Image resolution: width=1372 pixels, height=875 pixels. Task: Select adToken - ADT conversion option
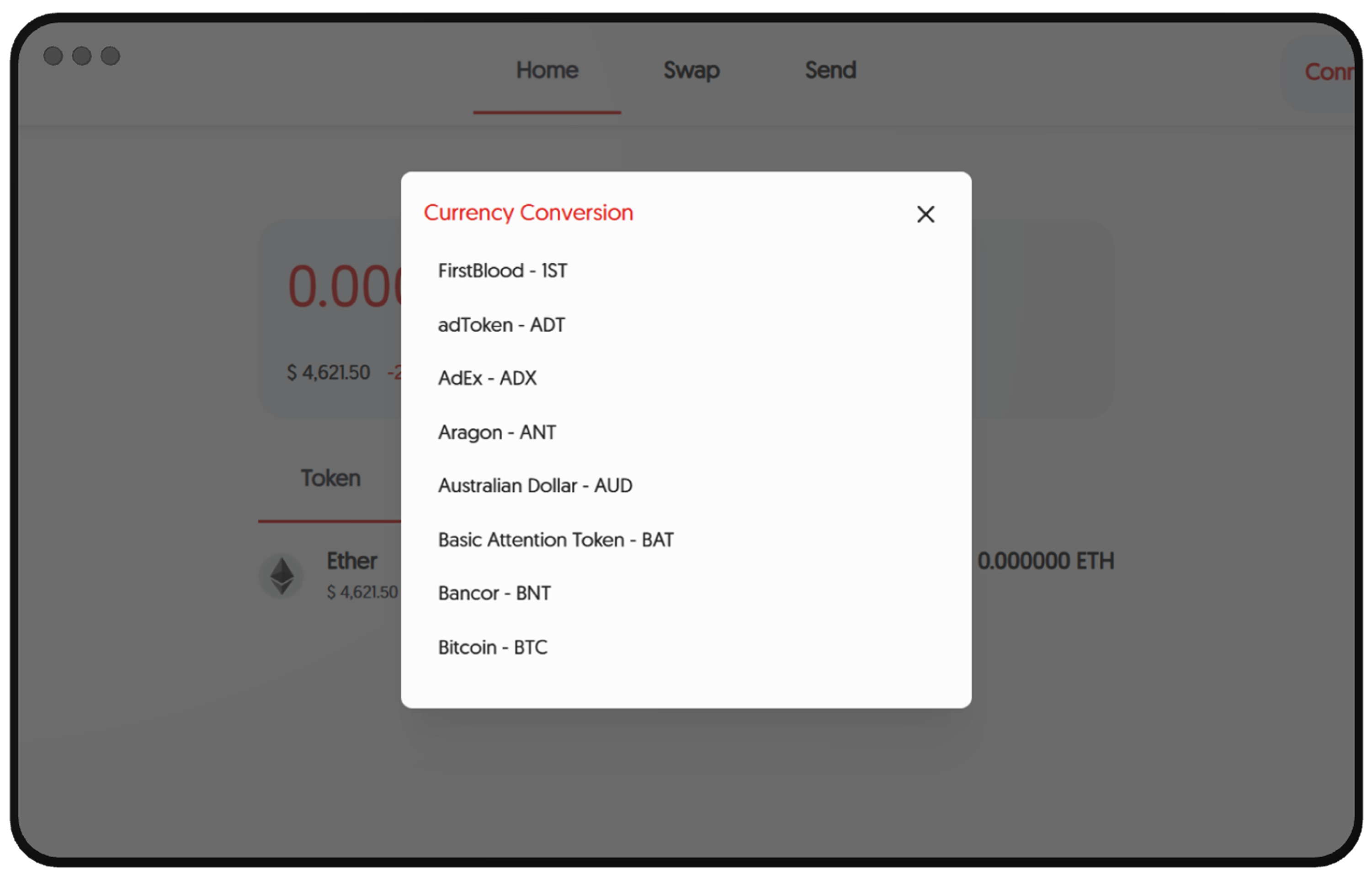(x=501, y=324)
